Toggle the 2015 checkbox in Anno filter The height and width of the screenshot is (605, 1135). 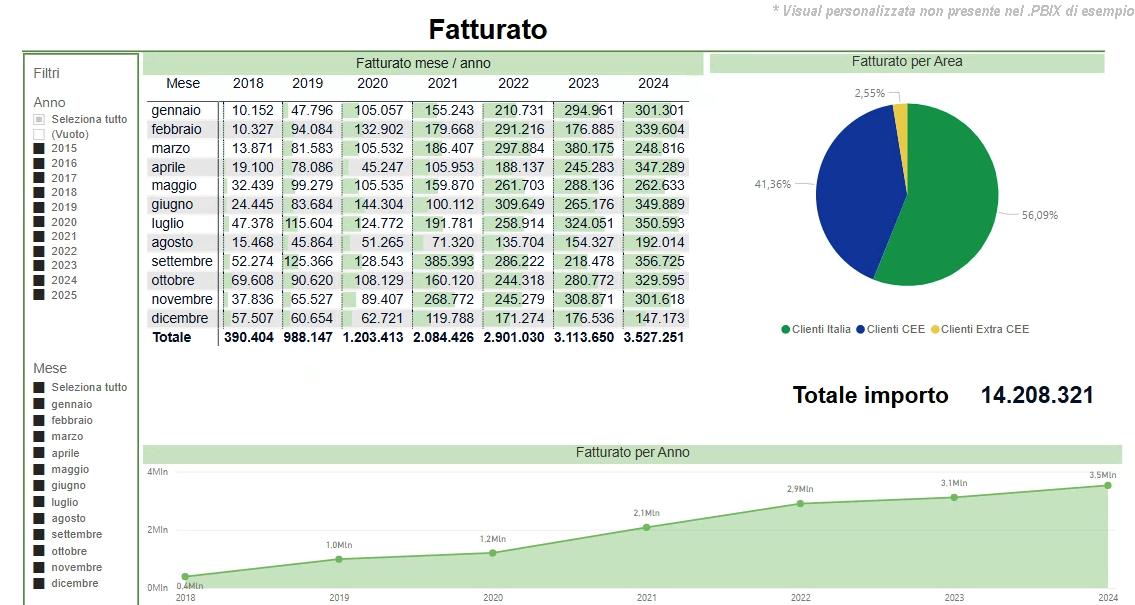click(39, 148)
